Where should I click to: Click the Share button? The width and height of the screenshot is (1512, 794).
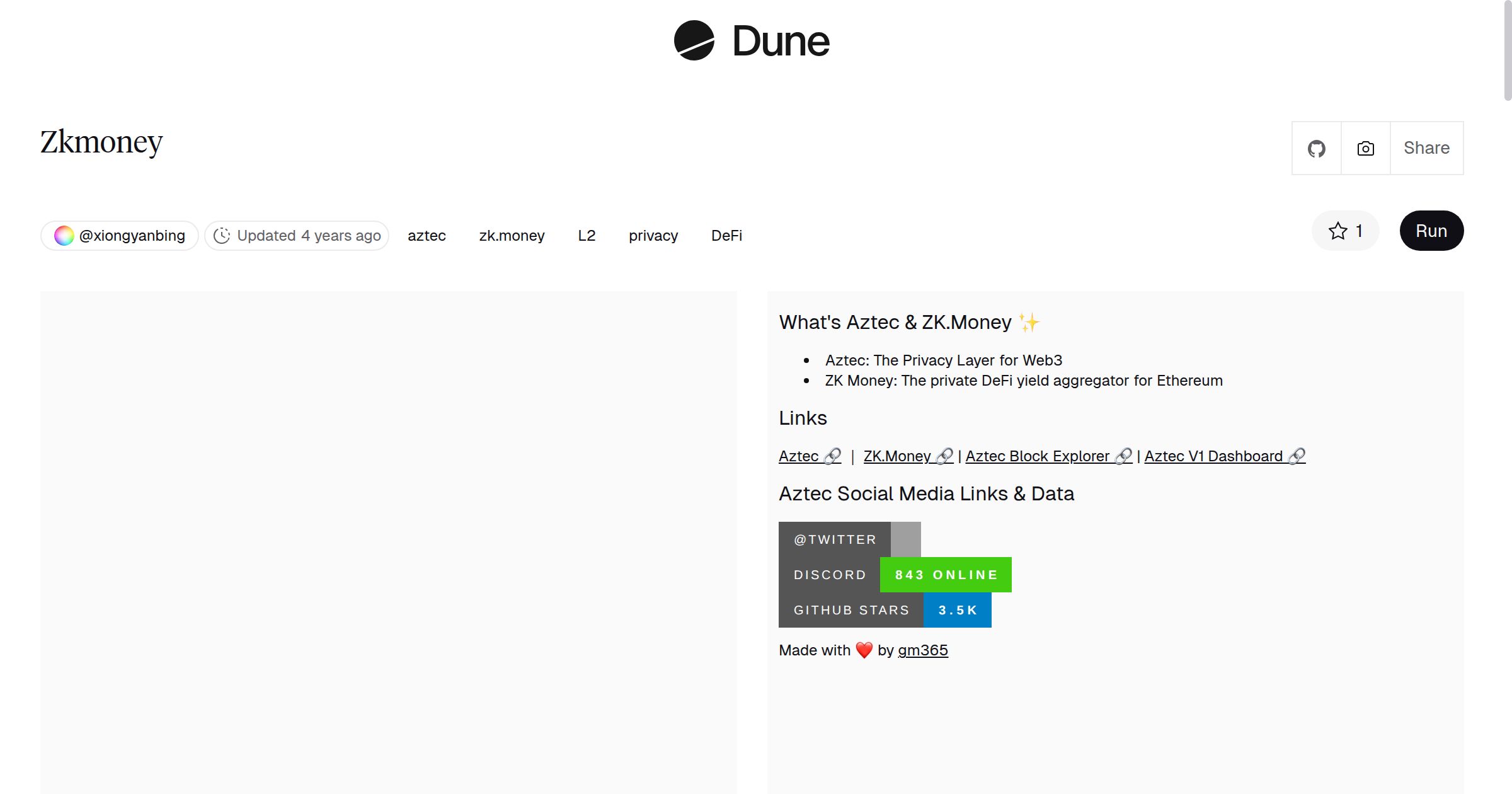[1426, 148]
